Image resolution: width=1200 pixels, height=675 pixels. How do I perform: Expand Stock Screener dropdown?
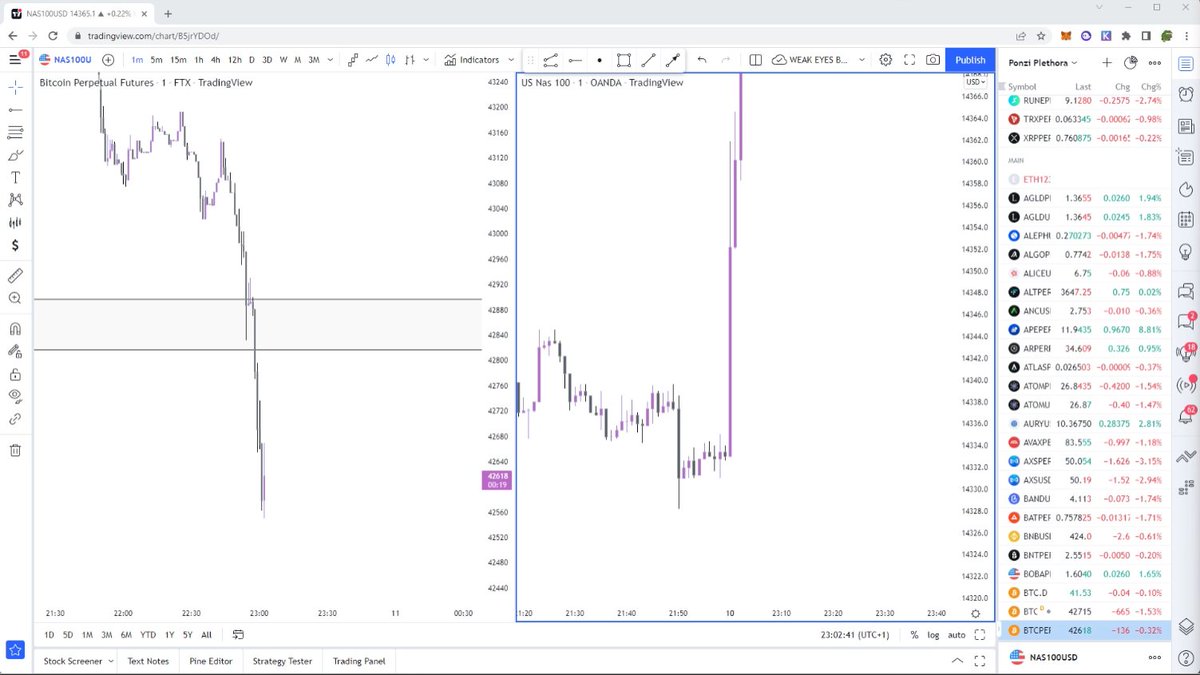(x=109, y=661)
